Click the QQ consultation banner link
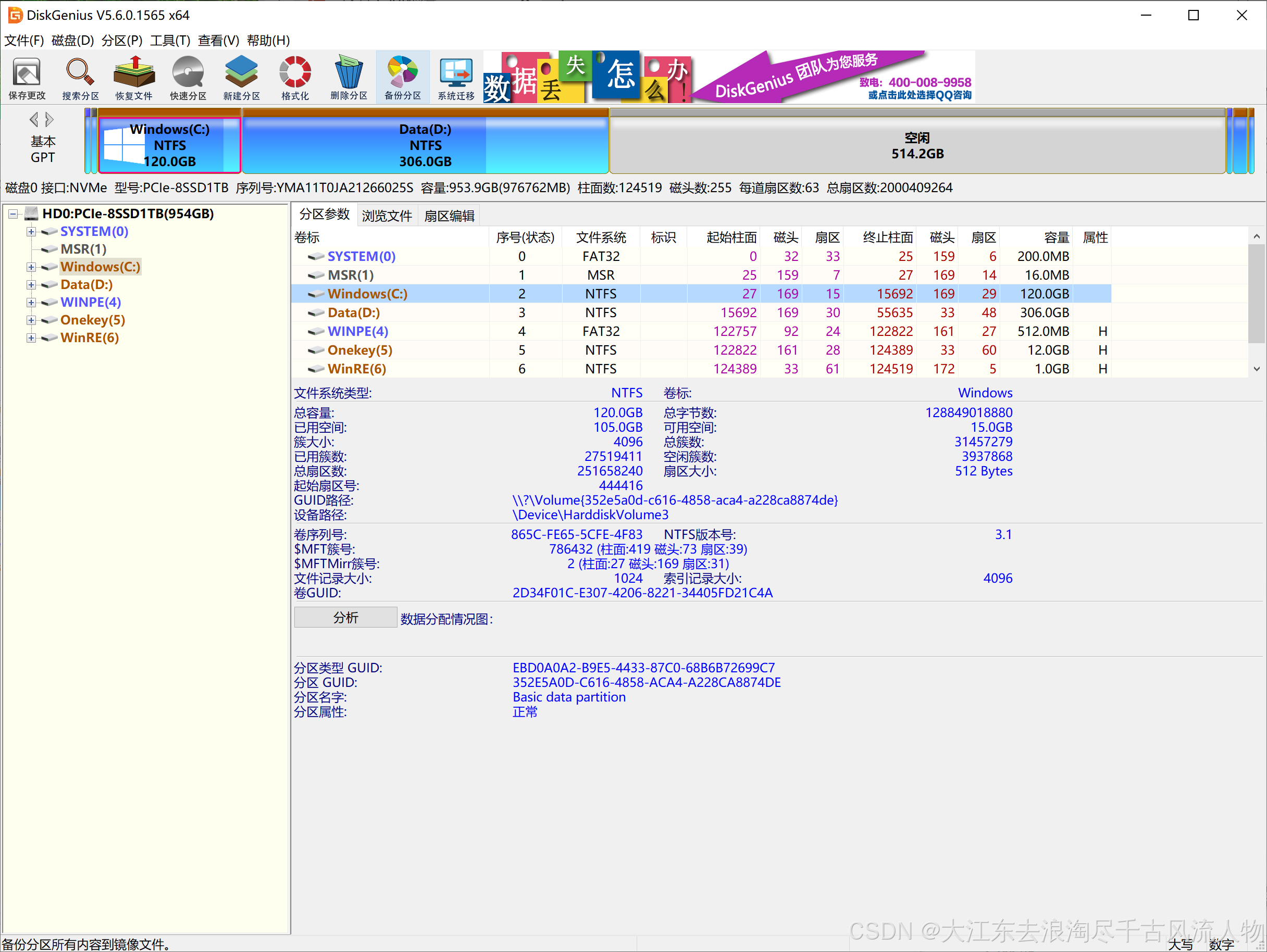This screenshot has height=952, width=1267. coord(920,95)
